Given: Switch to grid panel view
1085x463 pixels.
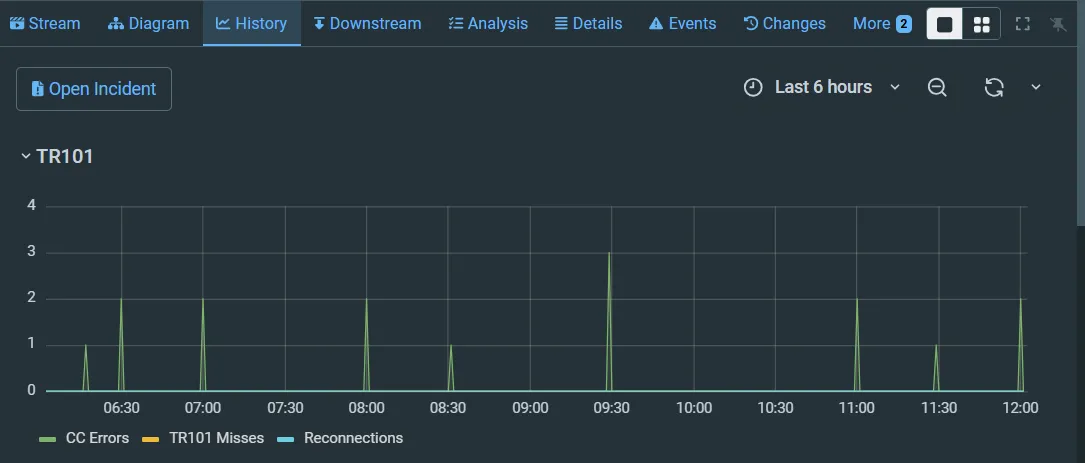Looking at the screenshot, I should [x=981, y=24].
